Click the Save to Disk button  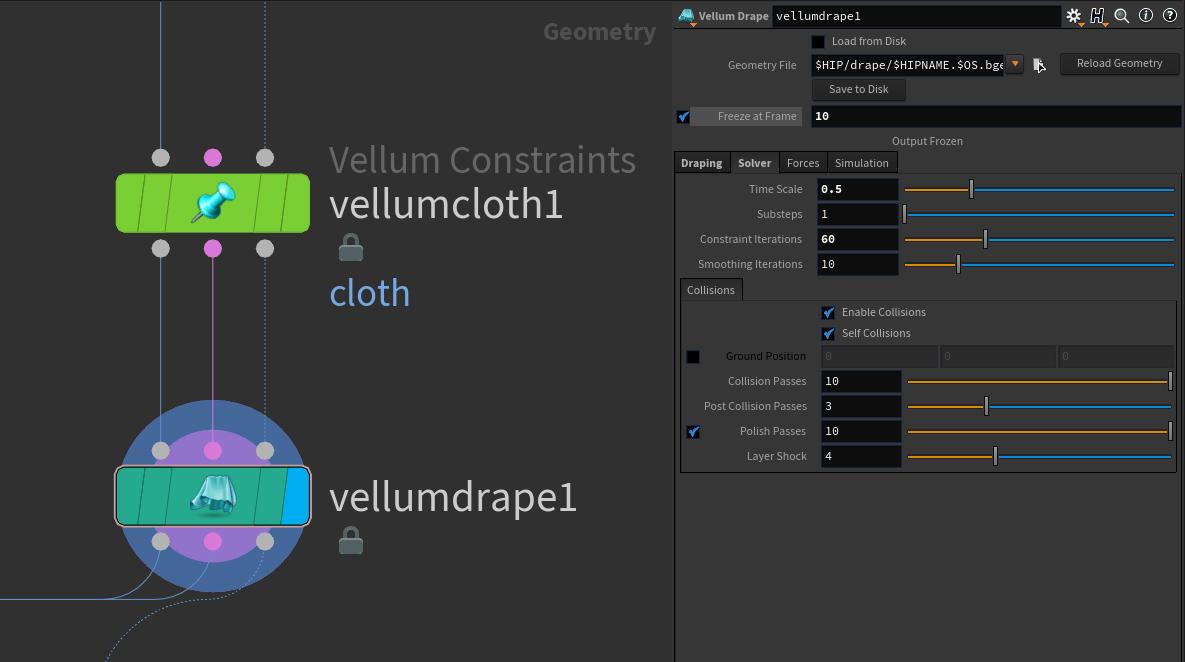859,89
